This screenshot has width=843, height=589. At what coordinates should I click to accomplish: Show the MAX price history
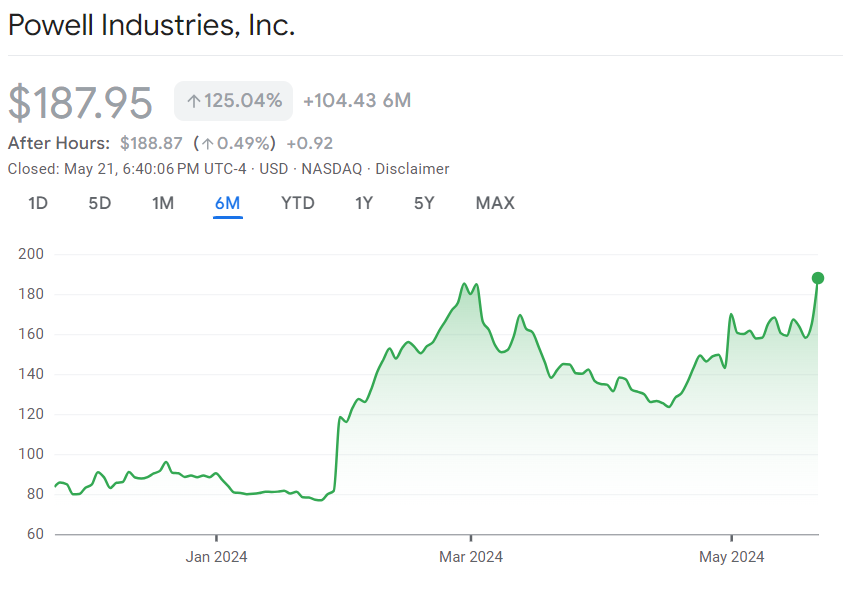tap(495, 203)
